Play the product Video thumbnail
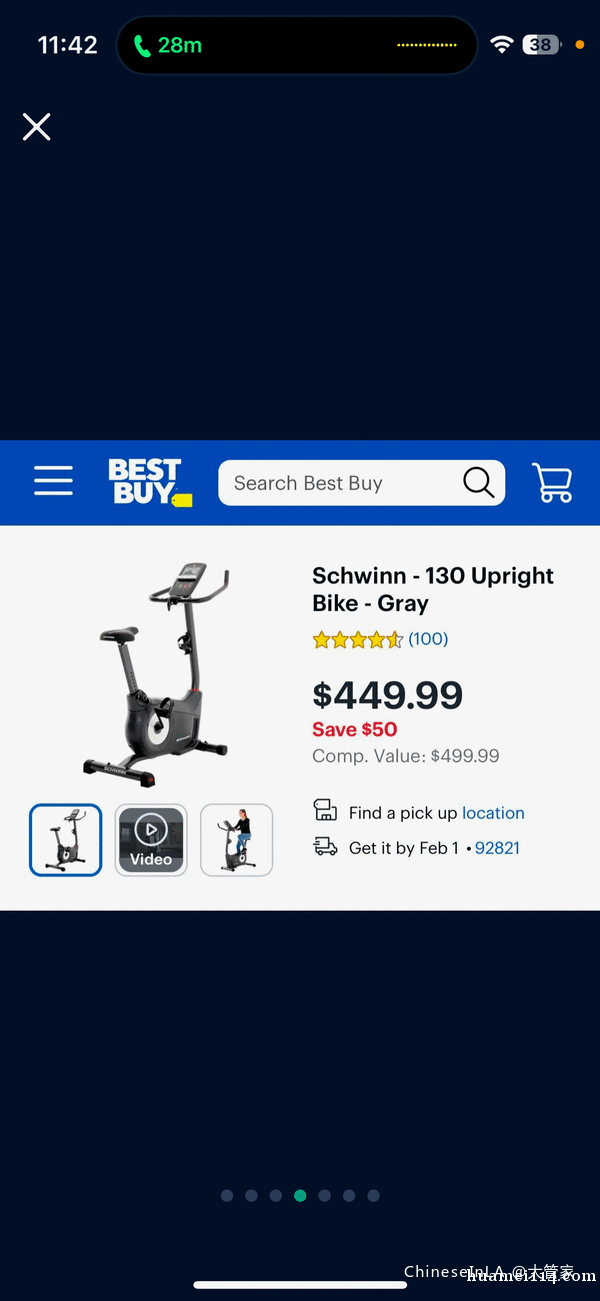Image resolution: width=600 pixels, height=1301 pixels. pos(151,840)
